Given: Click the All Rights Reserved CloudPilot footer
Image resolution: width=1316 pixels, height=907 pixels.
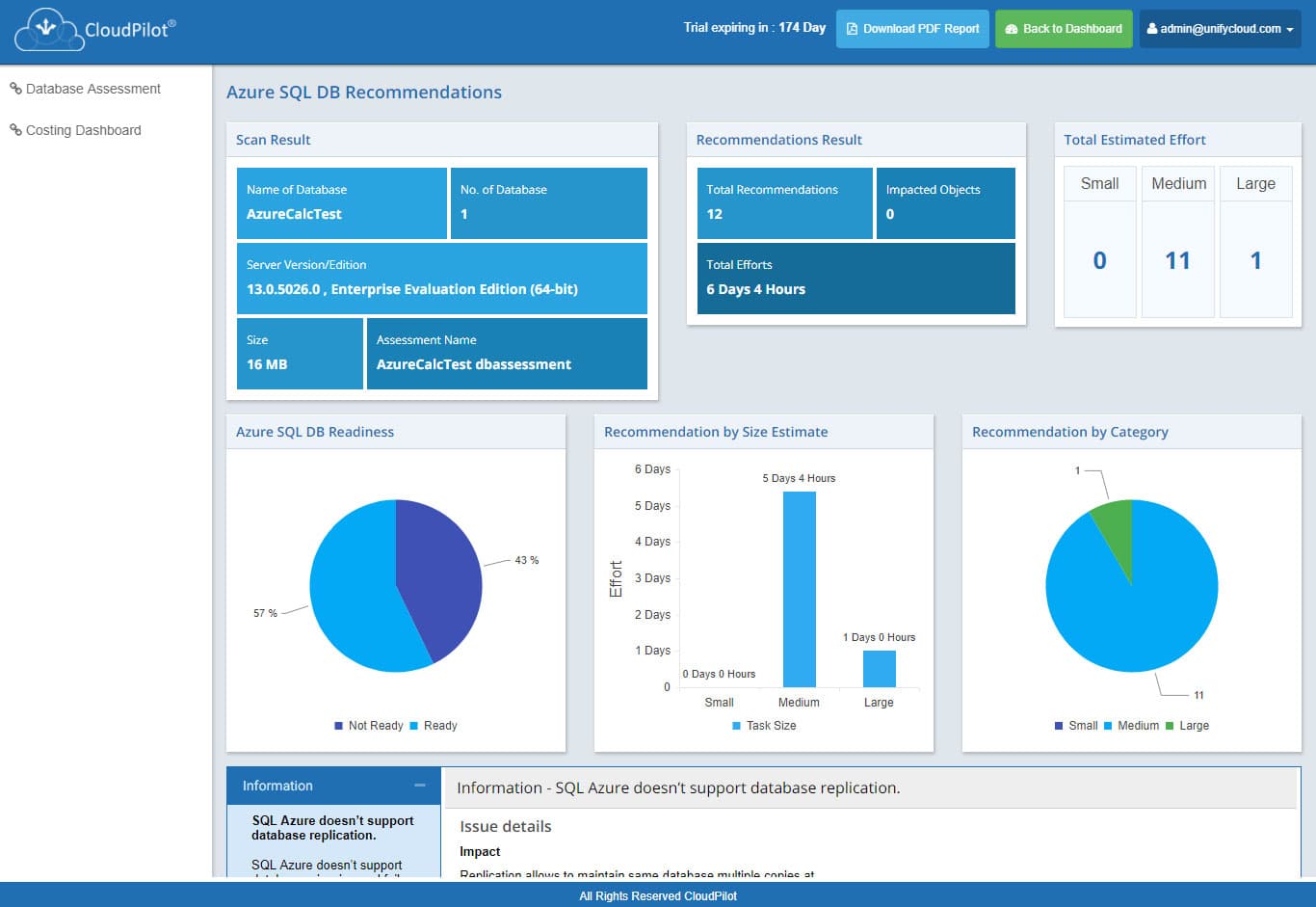Looking at the screenshot, I should (x=658, y=896).
